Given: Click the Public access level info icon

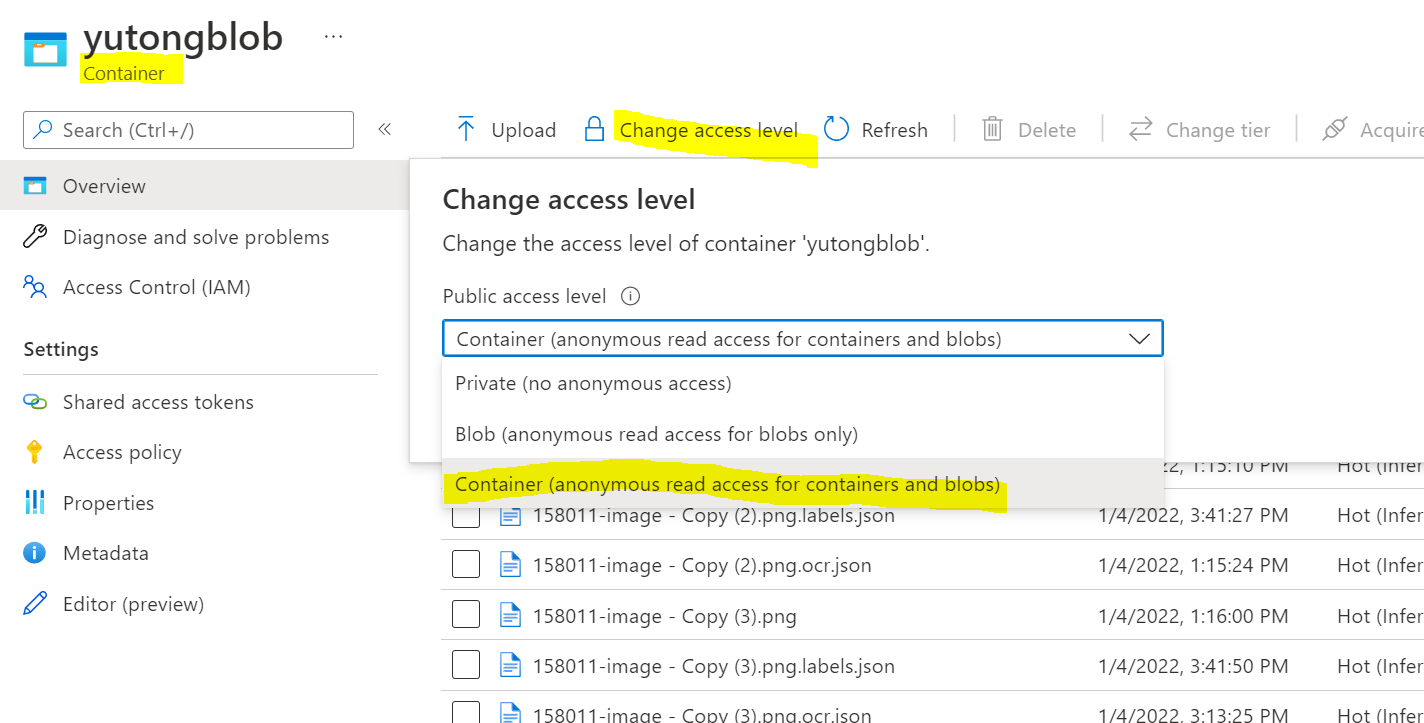Looking at the screenshot, I should coord(630,296).
